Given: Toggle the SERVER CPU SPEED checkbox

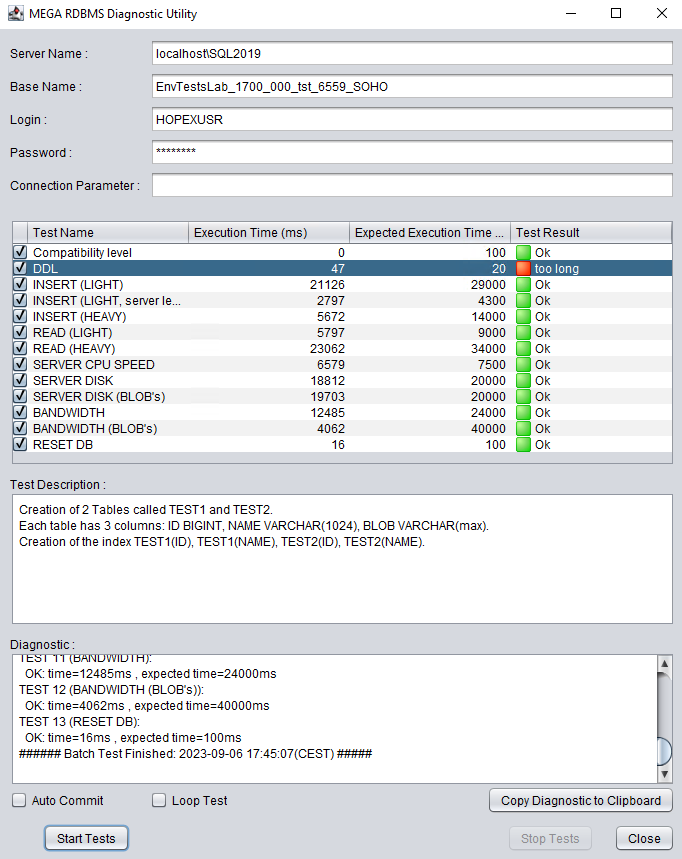Looking at the screenshot, I should 20,364.
